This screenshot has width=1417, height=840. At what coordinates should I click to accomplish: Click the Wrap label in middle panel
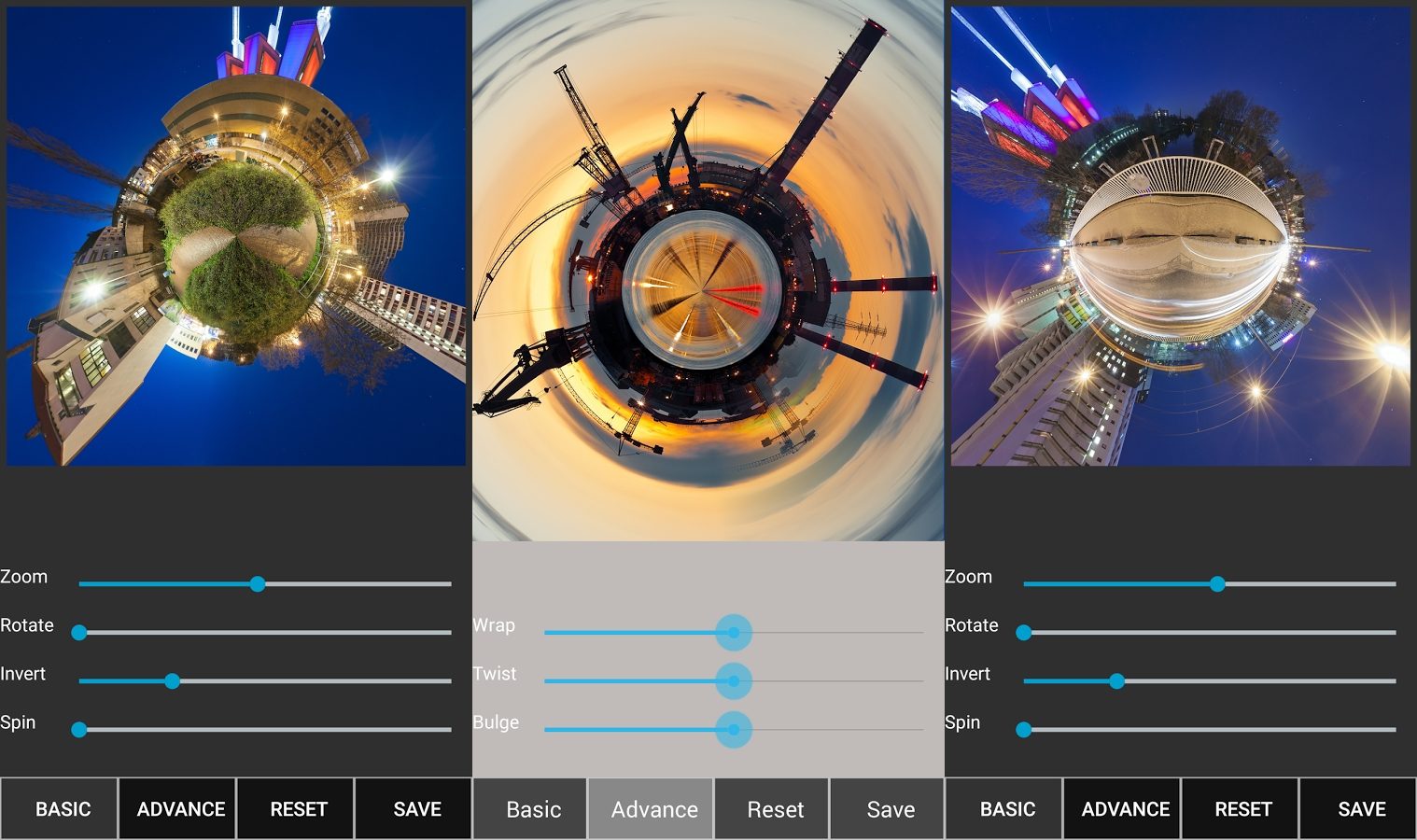pyautogui.click(x=494, y=625)
